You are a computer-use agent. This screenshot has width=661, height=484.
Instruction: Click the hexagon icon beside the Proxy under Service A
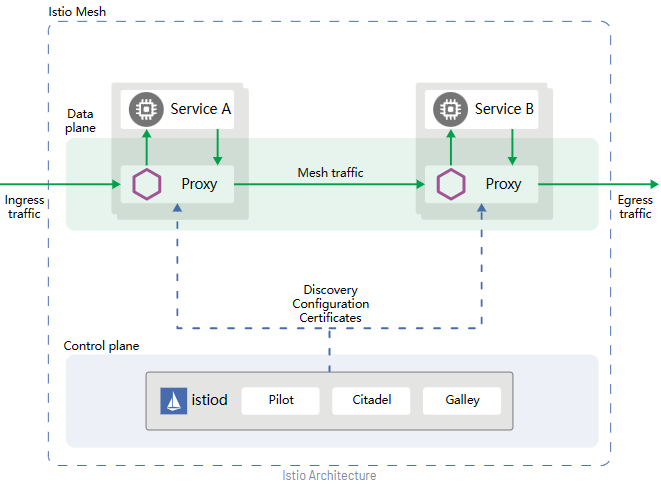click(x=147, y=184)
